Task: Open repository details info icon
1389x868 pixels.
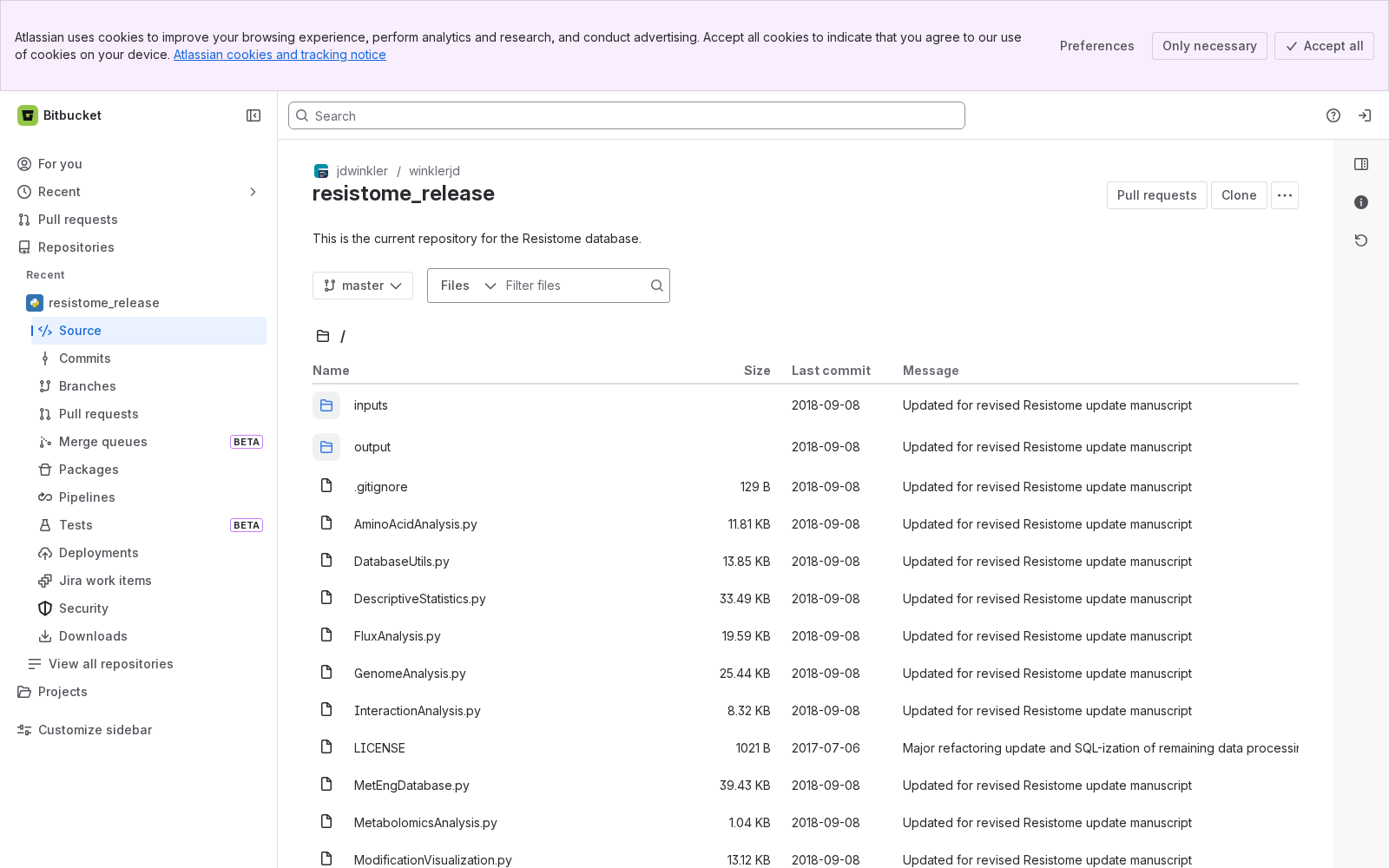Action: tap(1361, 202)
